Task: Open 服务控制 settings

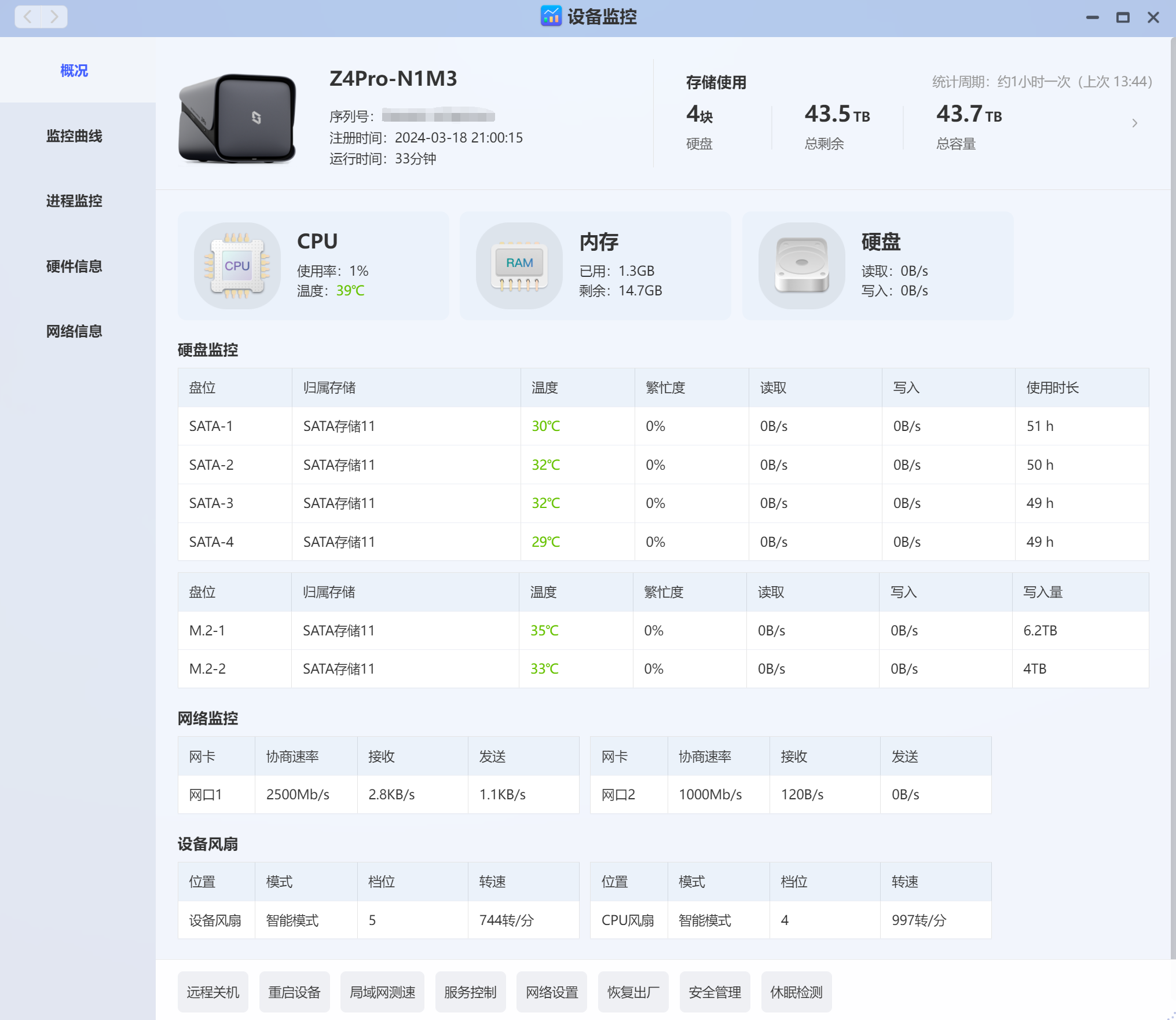Action: tap(470, 992)
